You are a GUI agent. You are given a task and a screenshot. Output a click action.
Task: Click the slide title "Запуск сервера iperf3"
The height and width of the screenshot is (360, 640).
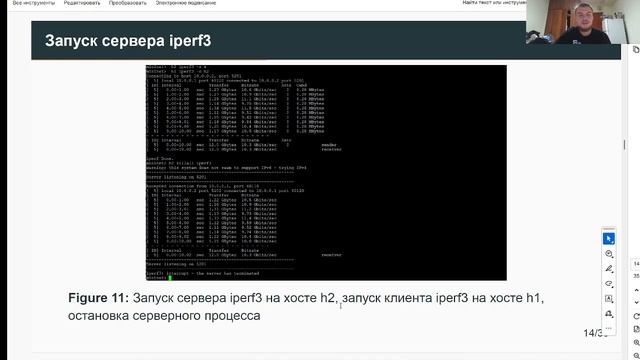[128, 41]
